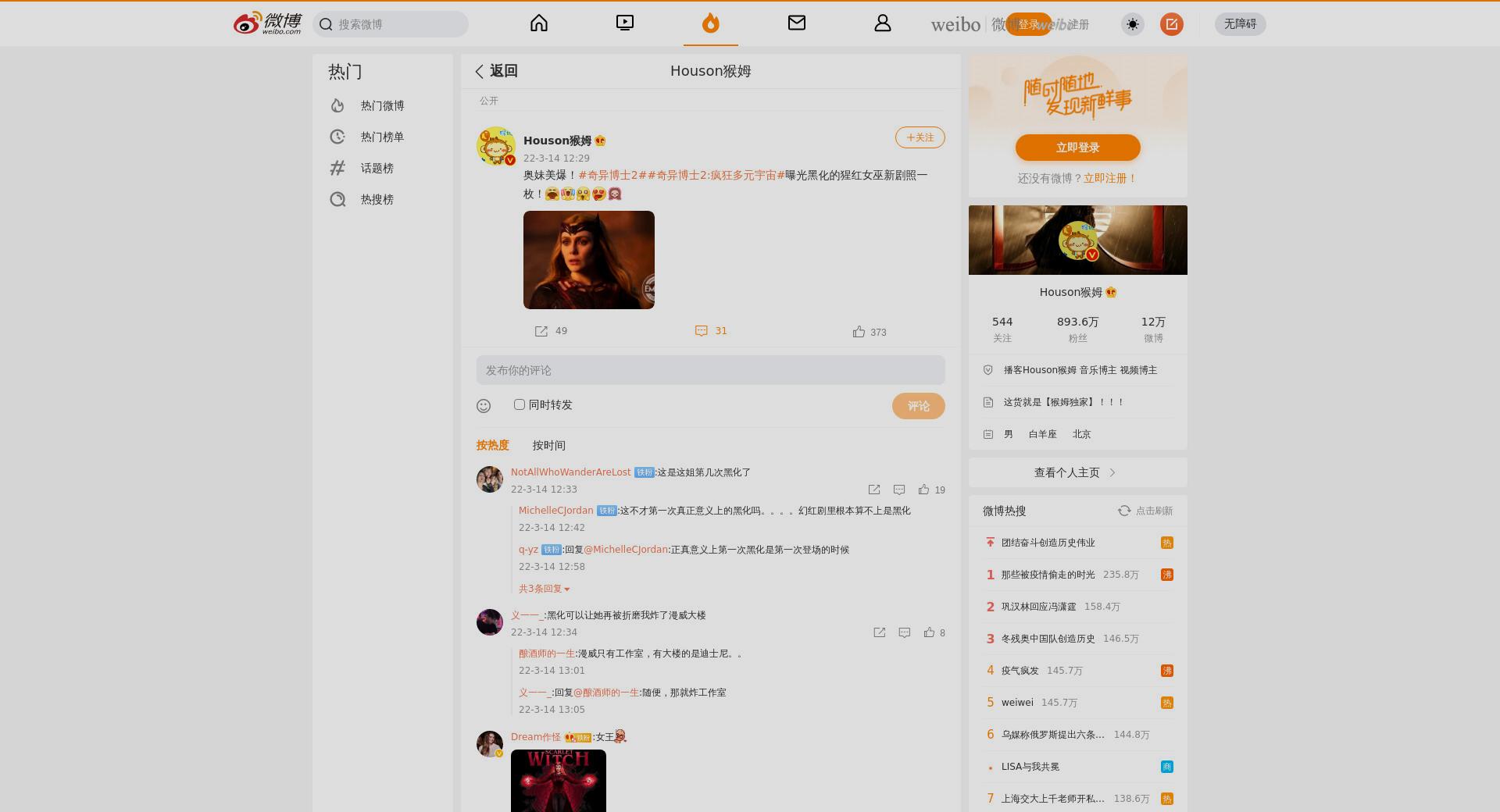1500x812 pixels.
Task: Open the messages envelope icon
Action: coord(797,23)
